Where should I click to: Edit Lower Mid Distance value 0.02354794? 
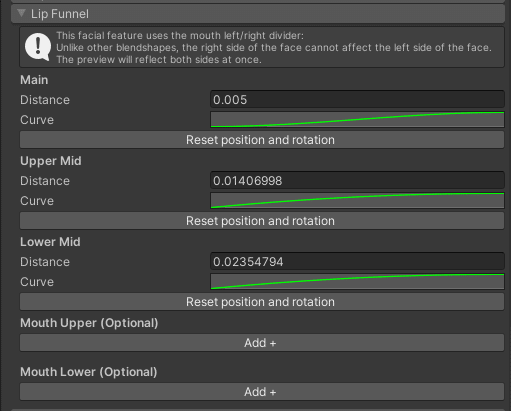pyautogui.click(x=357, y=261)
